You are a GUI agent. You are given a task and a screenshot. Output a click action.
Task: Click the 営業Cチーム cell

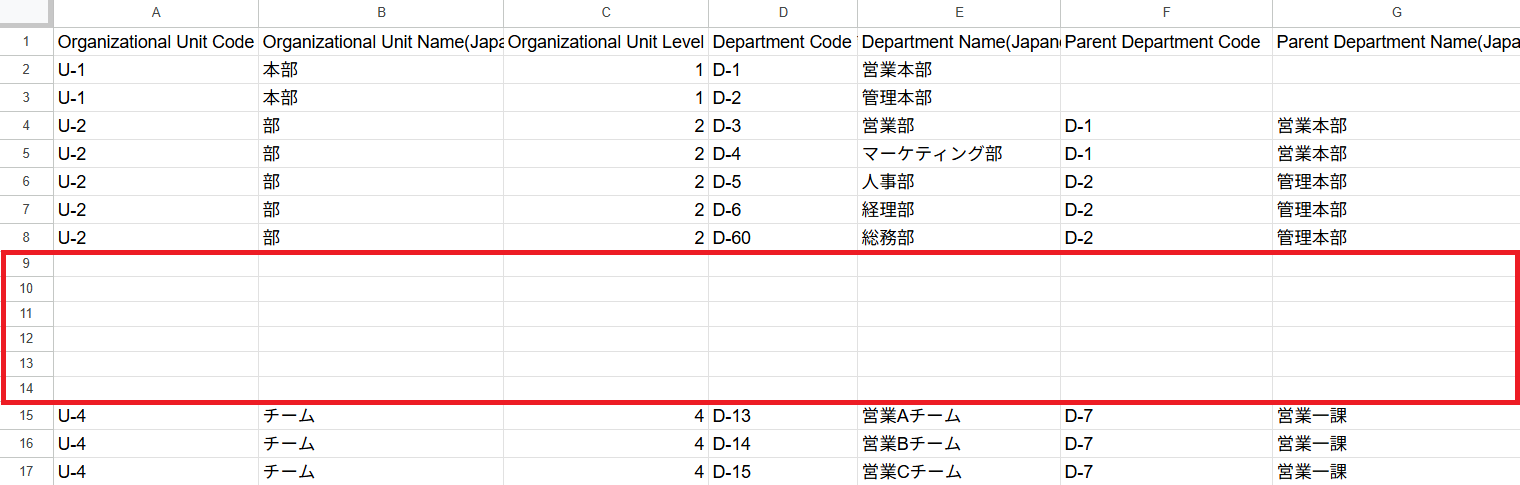coord(958,472)
